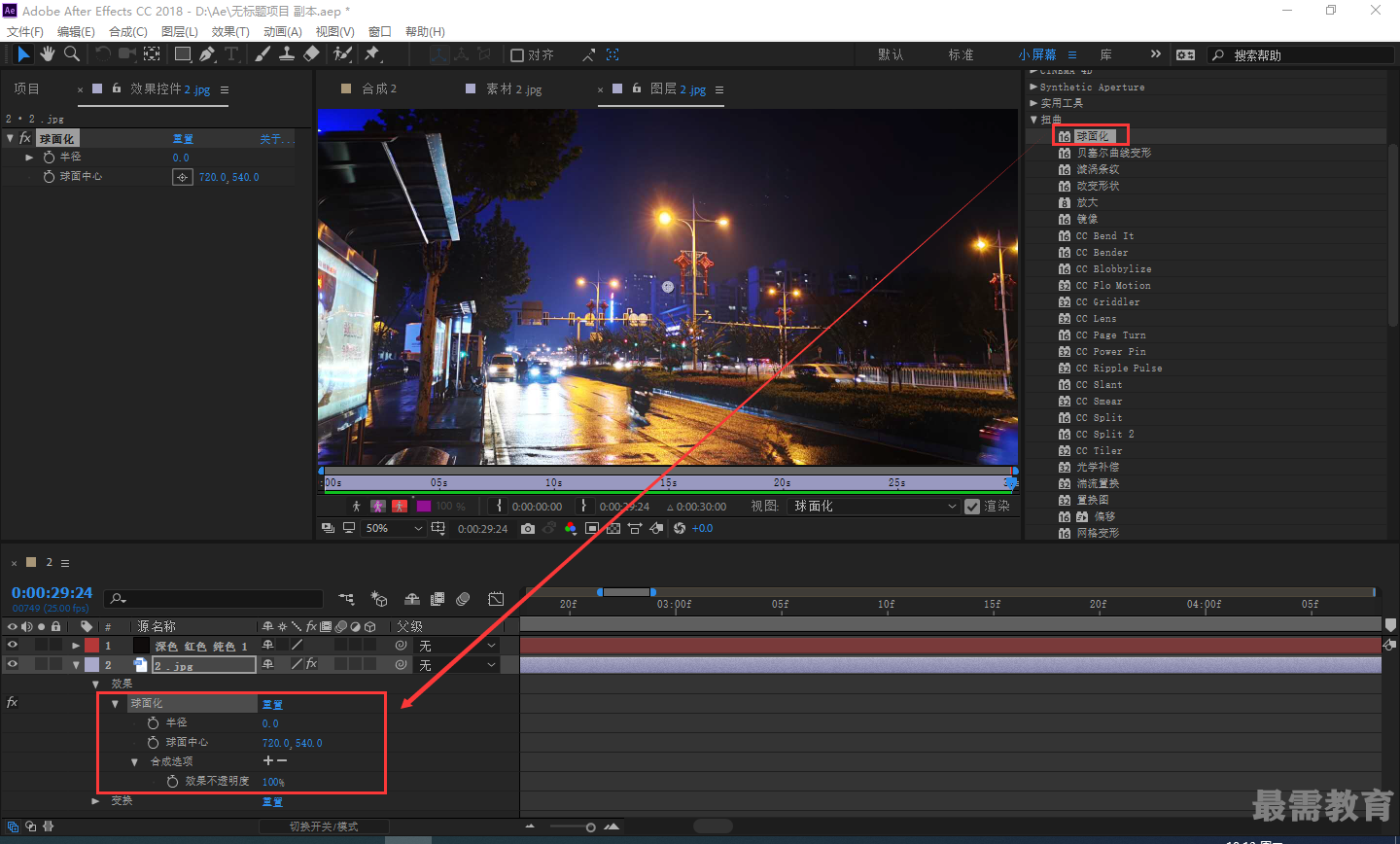The height and width of the screenshot is (844, 1400).
Task: Open the 合成(C) menu
Action: (128, 32)
